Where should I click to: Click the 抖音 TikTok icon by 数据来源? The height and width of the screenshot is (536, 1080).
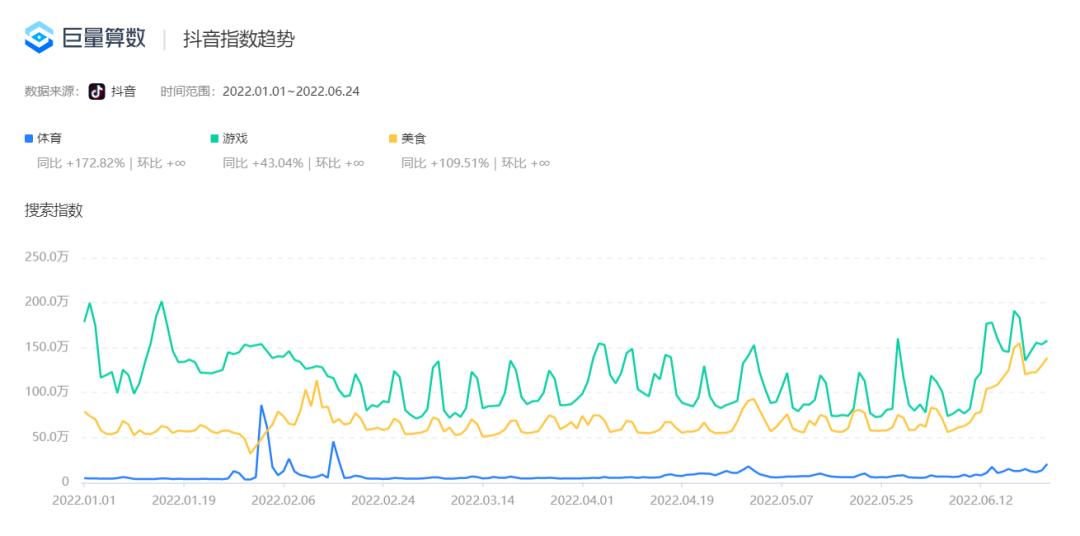tap(97, 92)
